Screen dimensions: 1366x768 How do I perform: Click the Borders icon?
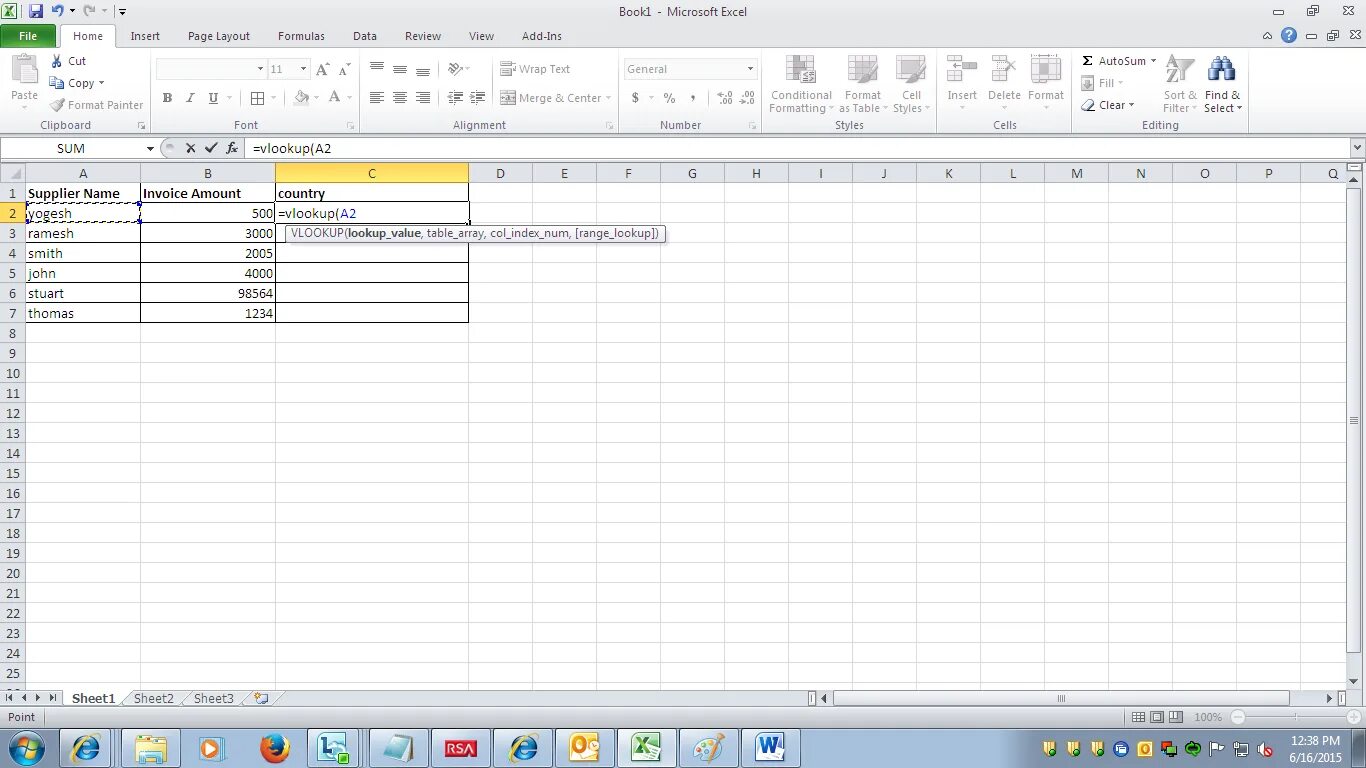point(257,98)
